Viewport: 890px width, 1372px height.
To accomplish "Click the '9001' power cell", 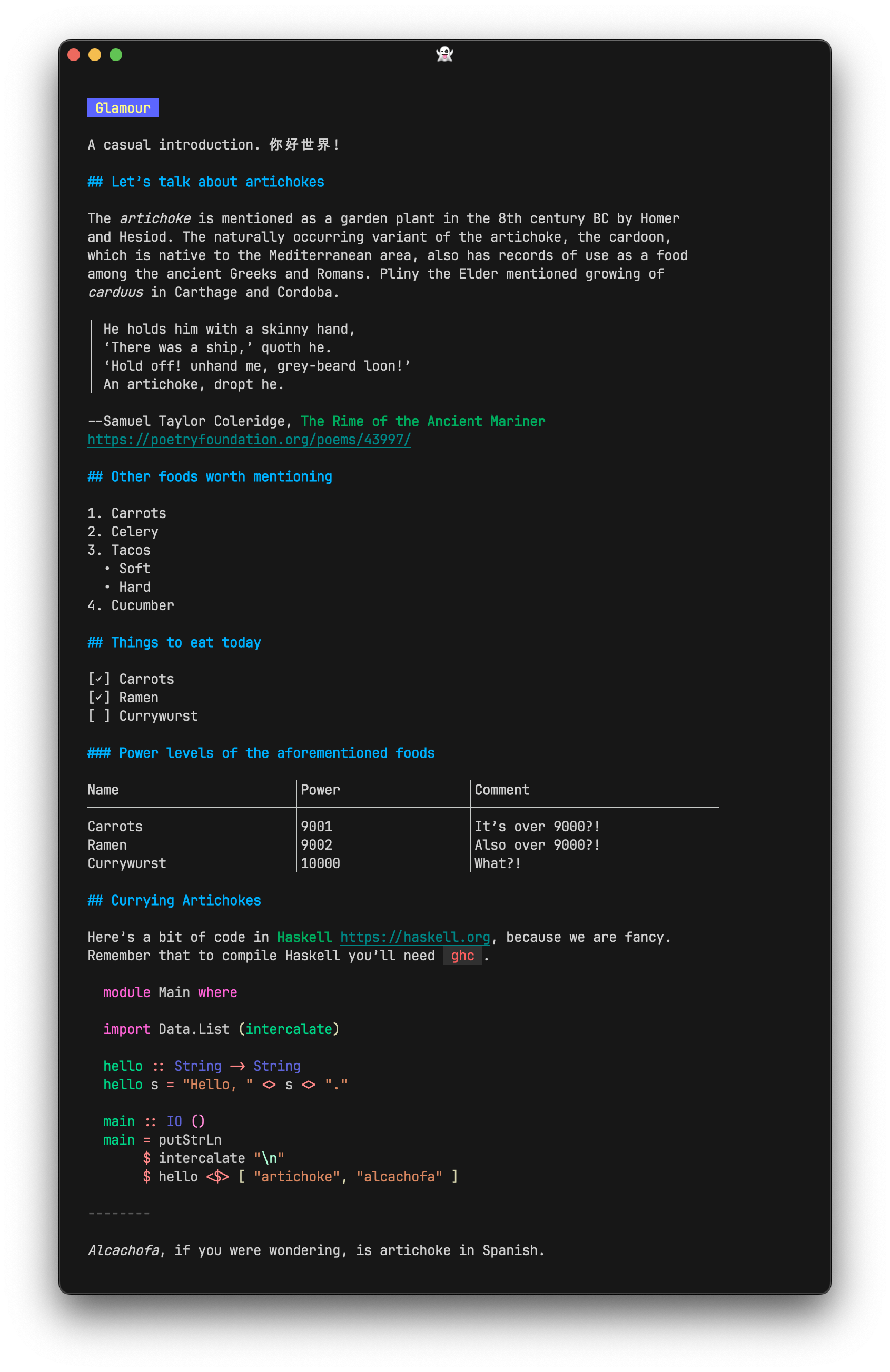I will pyautogui.click(x=317, y=827).
